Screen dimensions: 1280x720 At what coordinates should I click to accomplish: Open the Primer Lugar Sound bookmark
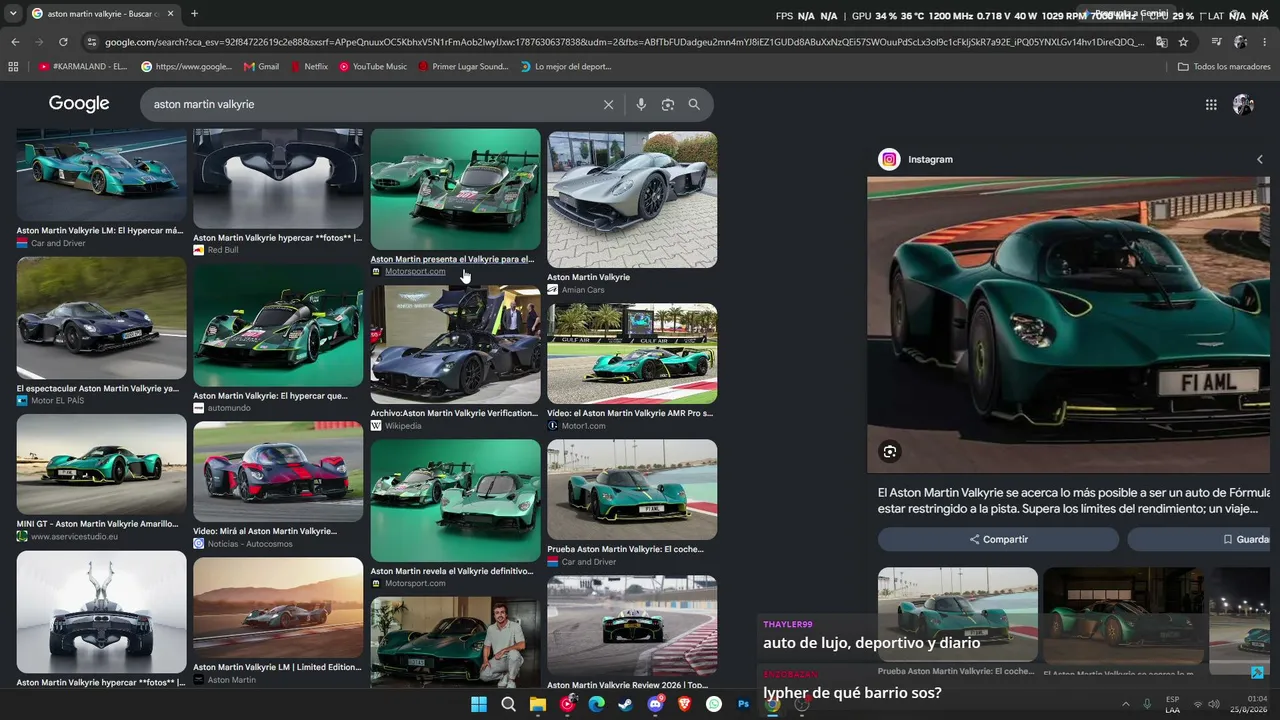click(x=463, y=67)
